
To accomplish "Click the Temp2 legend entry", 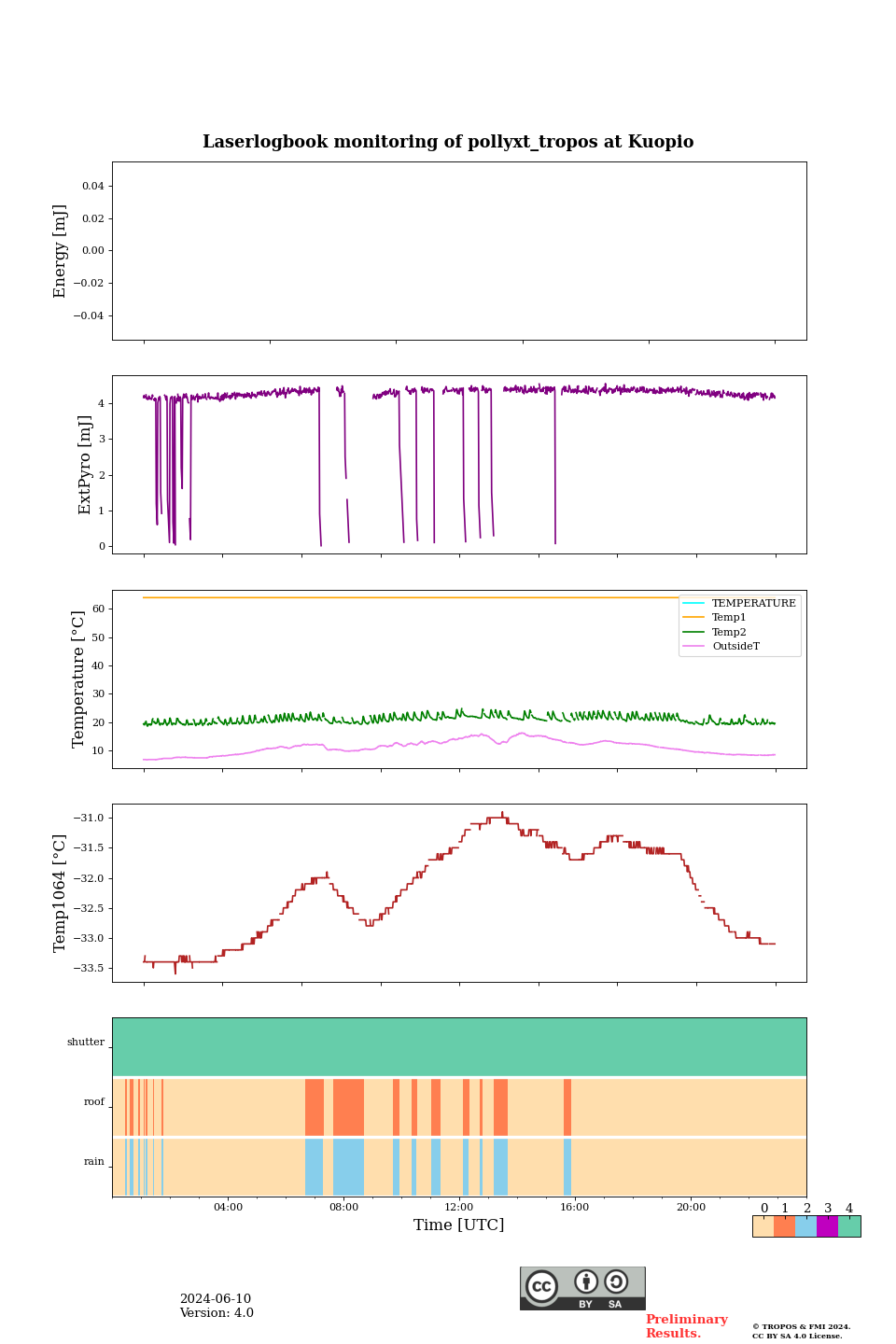I will 715,632.
